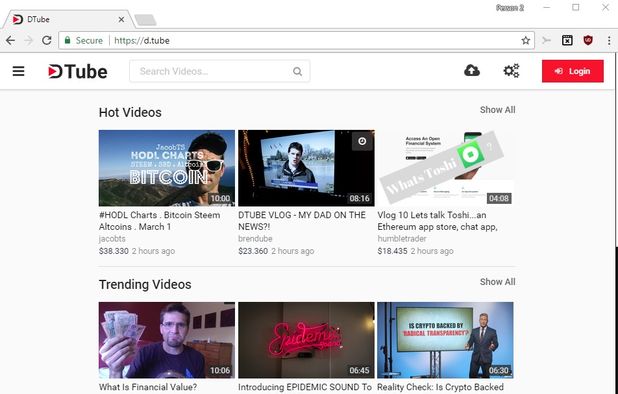Minimize the Chrome window
Screen dimensions: 618x394
click(547, 7)
